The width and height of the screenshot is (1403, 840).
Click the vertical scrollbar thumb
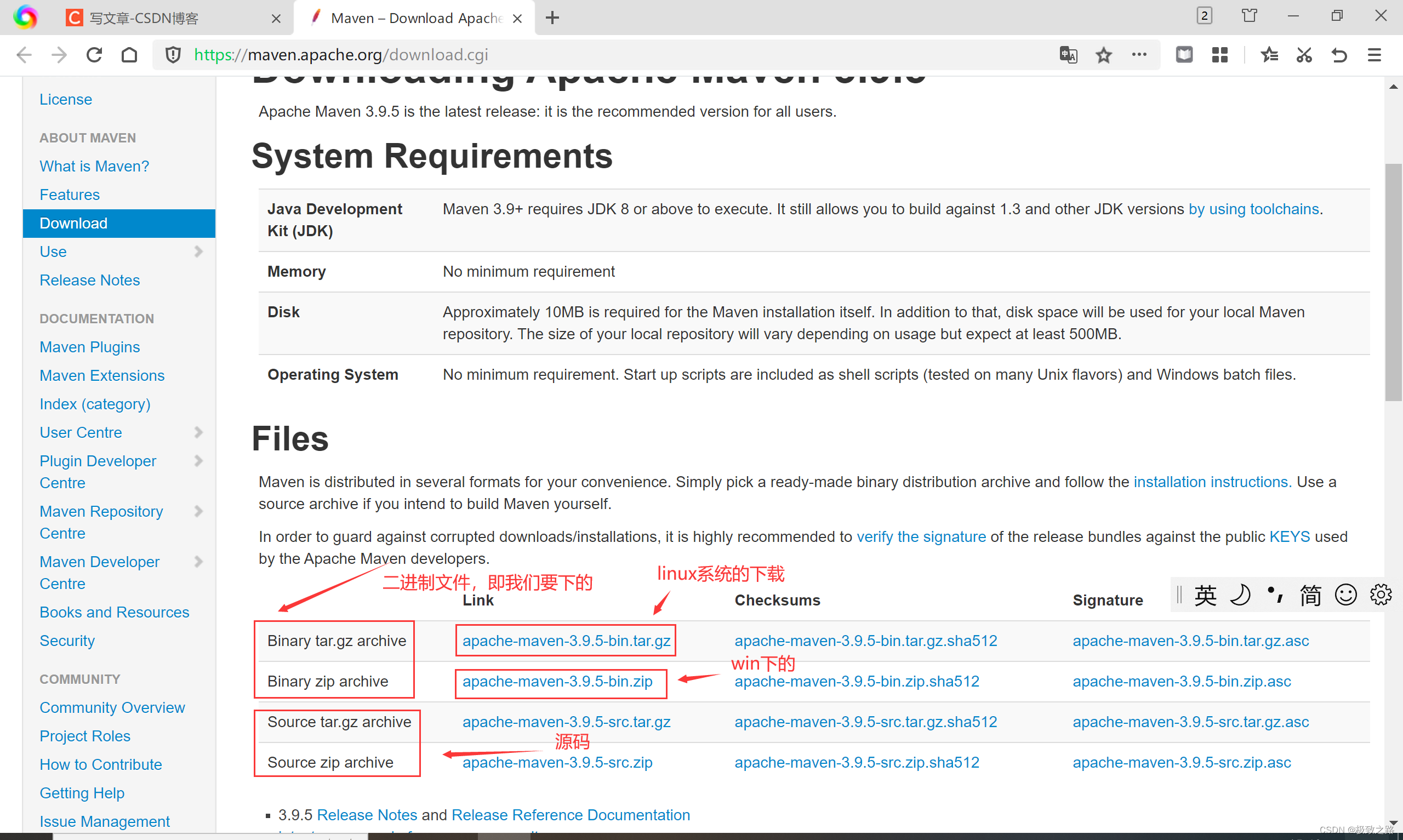click(1393, 282)
